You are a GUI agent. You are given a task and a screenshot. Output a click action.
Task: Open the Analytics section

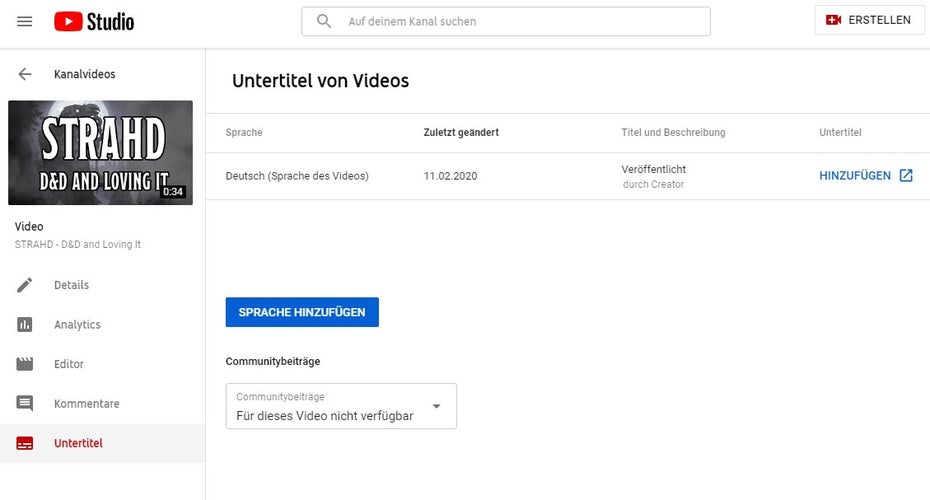click(x=103, y=324)
